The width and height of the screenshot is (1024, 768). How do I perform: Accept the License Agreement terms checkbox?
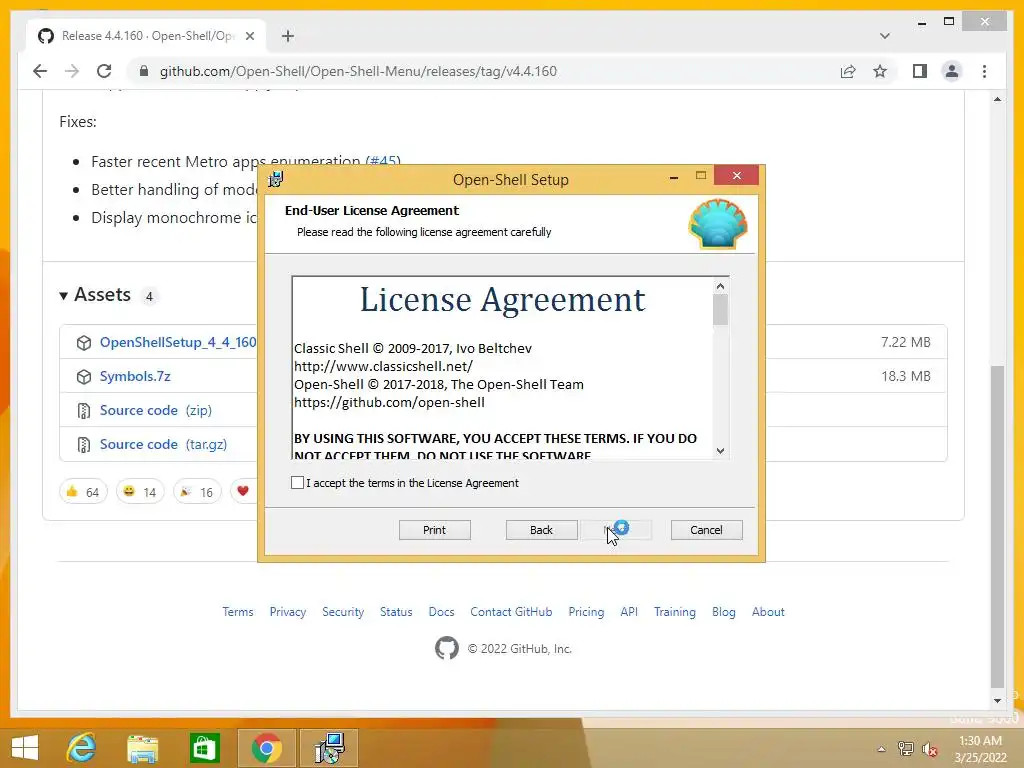297,483
